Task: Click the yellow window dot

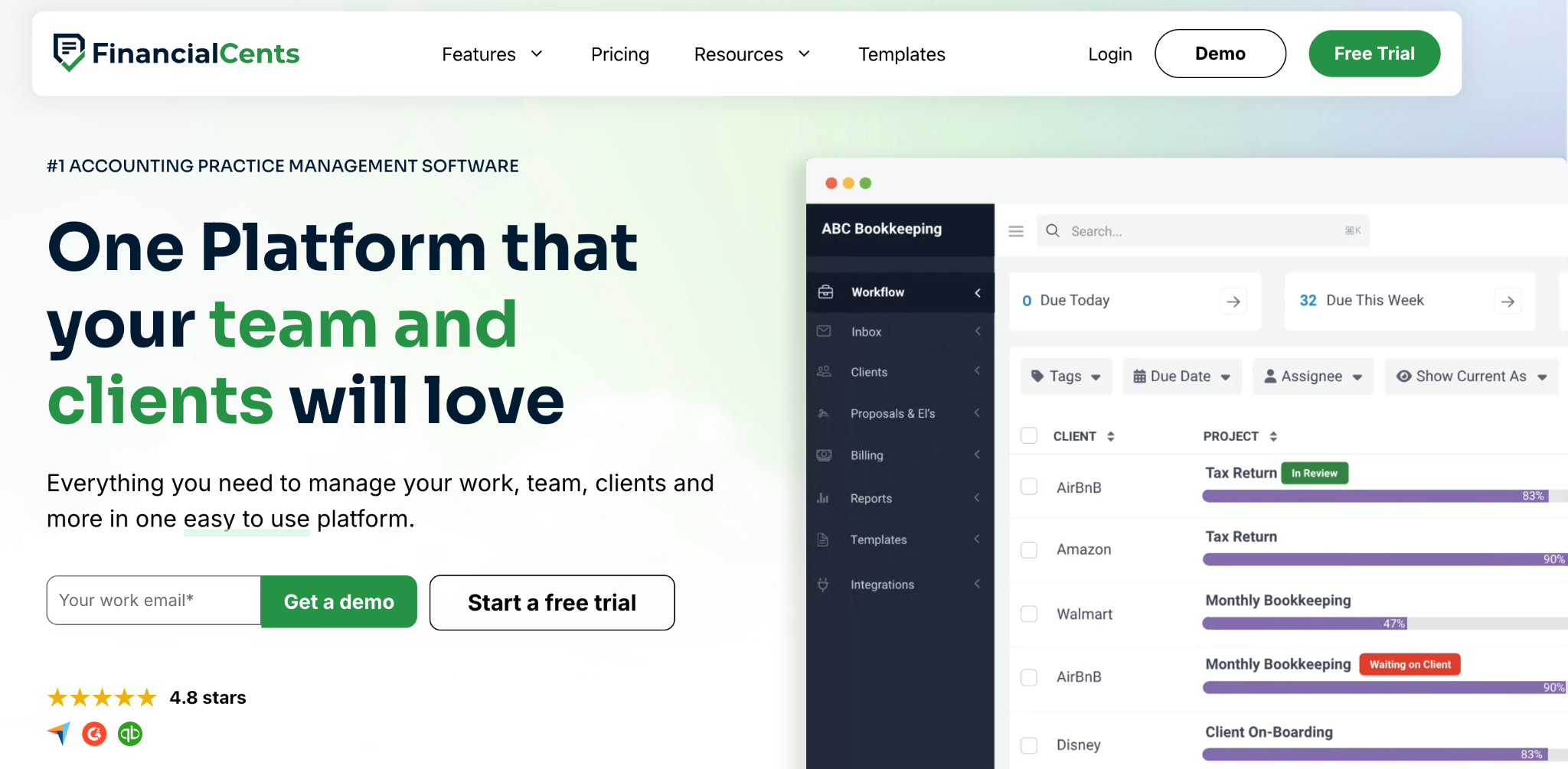Action: [848, 183]
